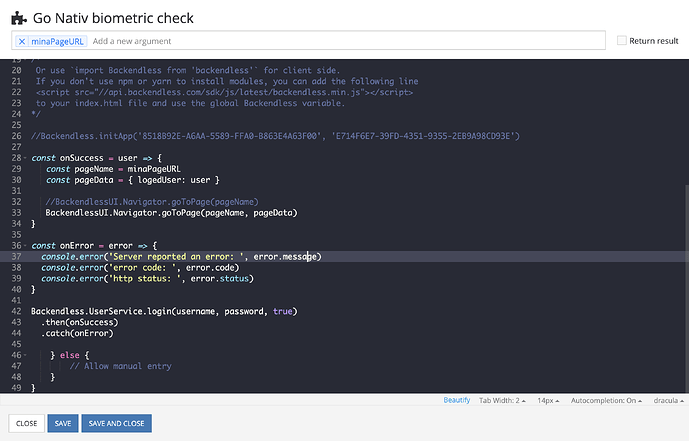Click the CLOSE button
Screen dimensions: 689x441
click(26, 423)
